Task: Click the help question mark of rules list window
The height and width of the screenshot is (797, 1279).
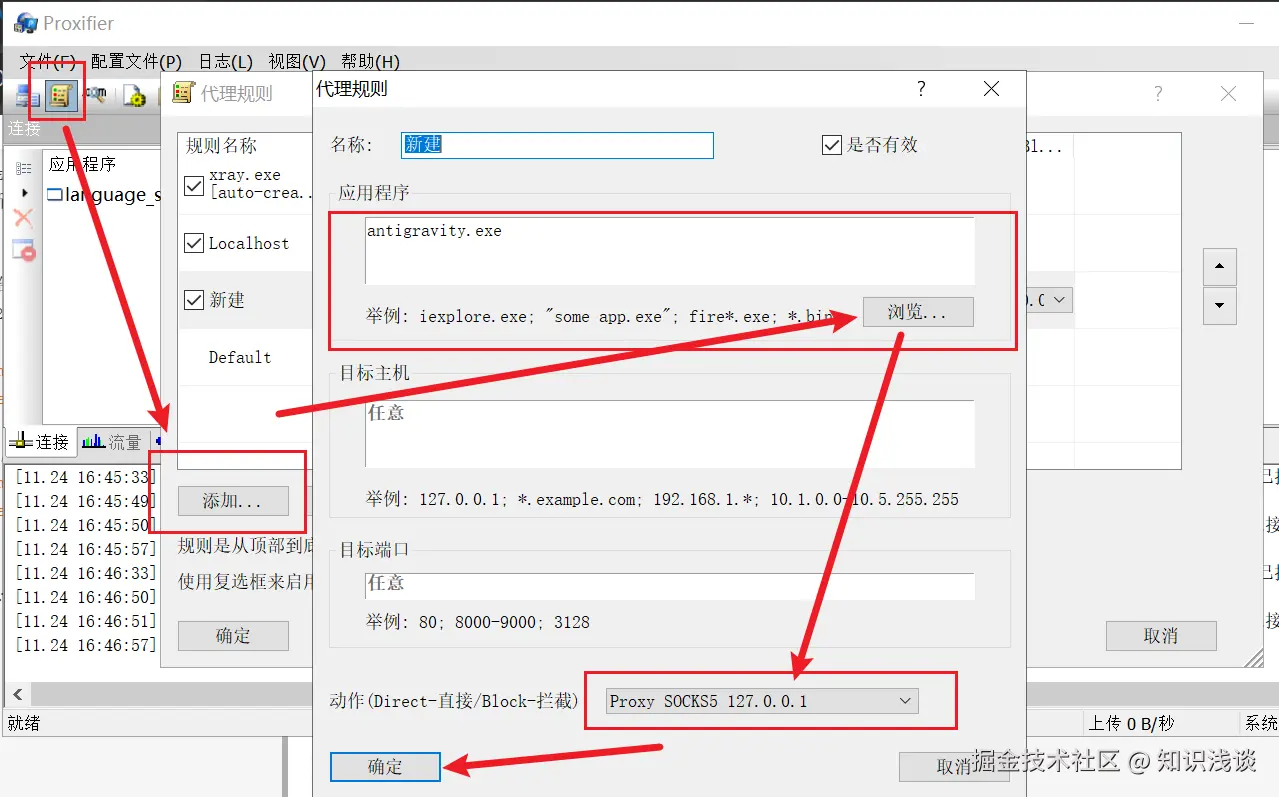Action: coord(1158,94)
